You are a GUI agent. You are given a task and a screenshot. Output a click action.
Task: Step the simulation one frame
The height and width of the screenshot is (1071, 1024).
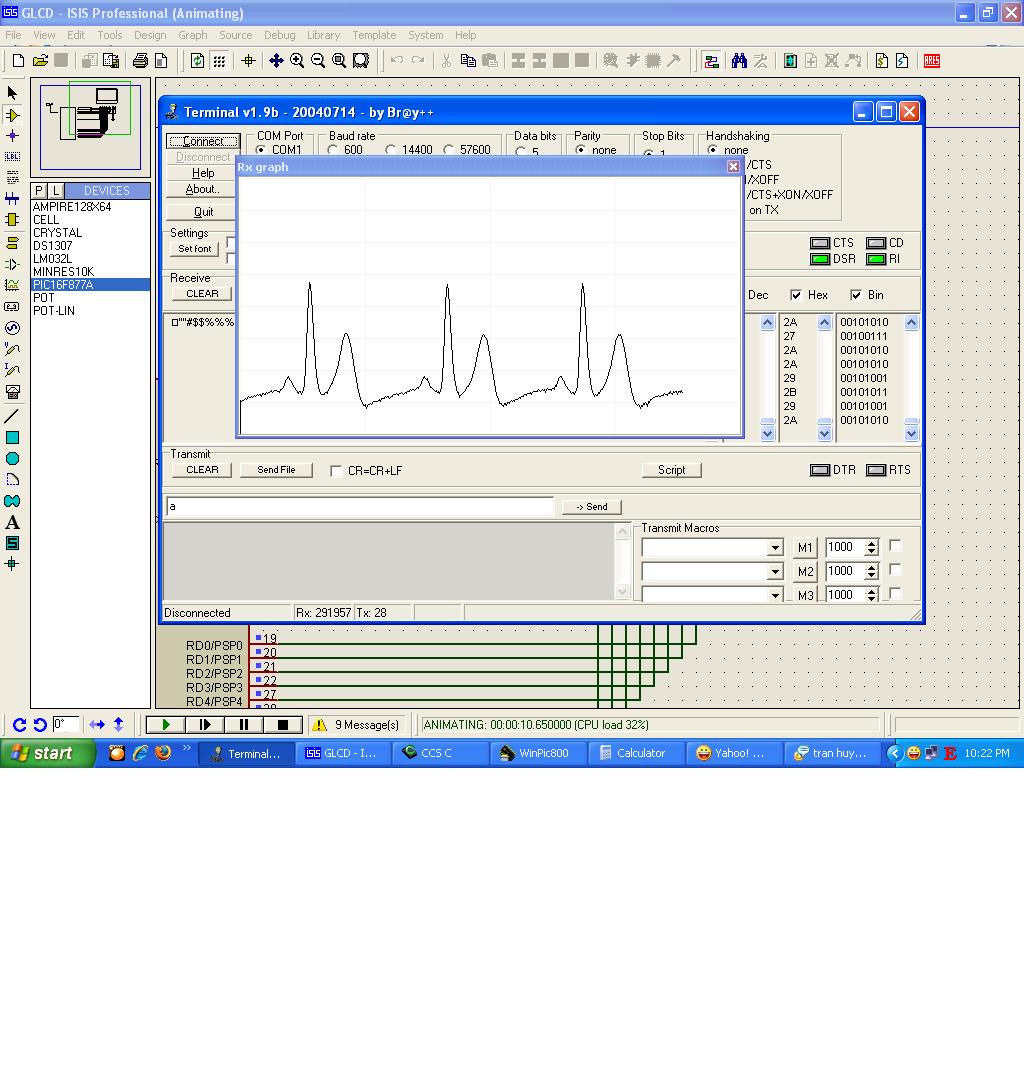[x=205, y=725]
